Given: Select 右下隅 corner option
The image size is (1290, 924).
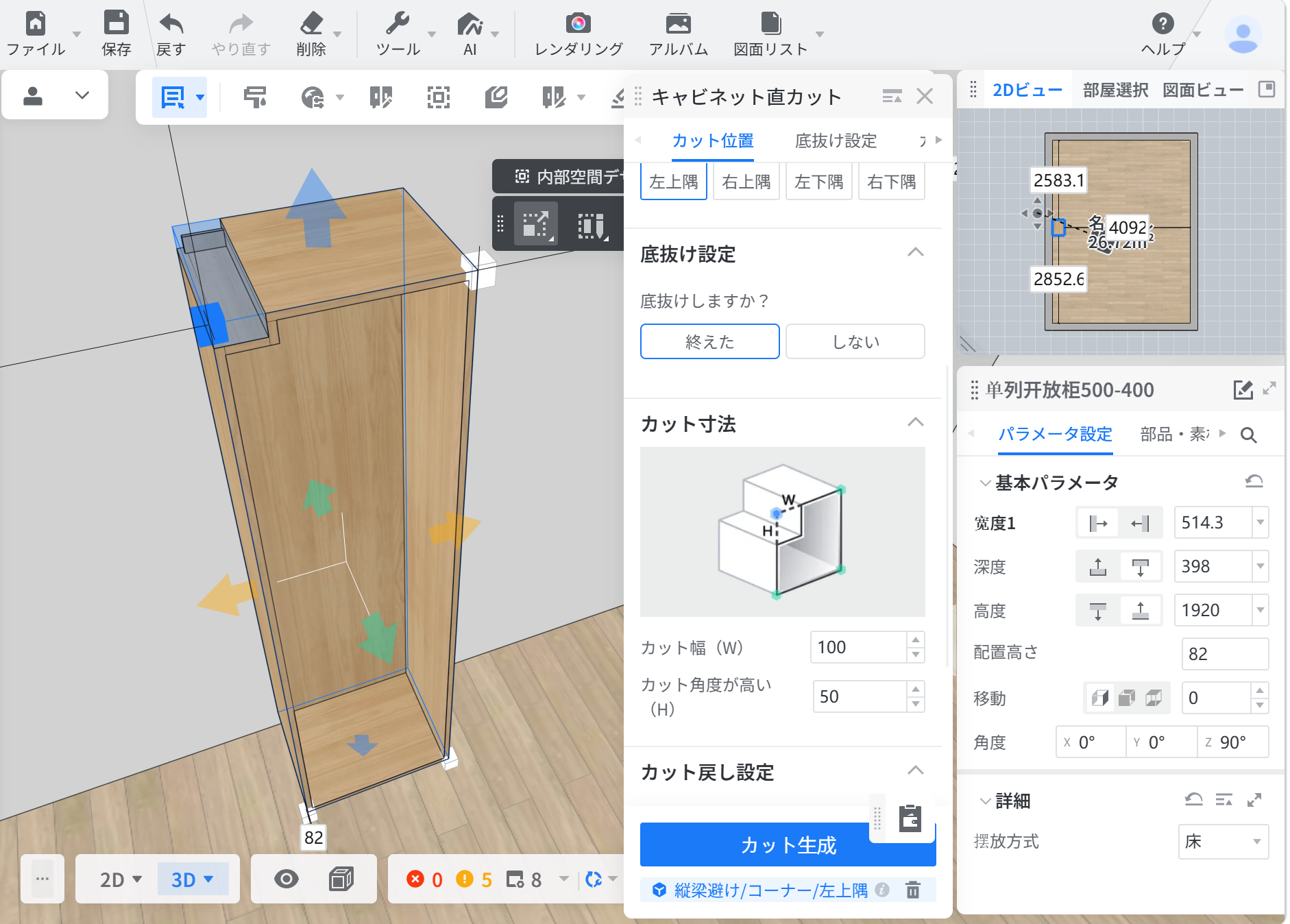Looking at the screenshot, I should (x=892, y=182).
